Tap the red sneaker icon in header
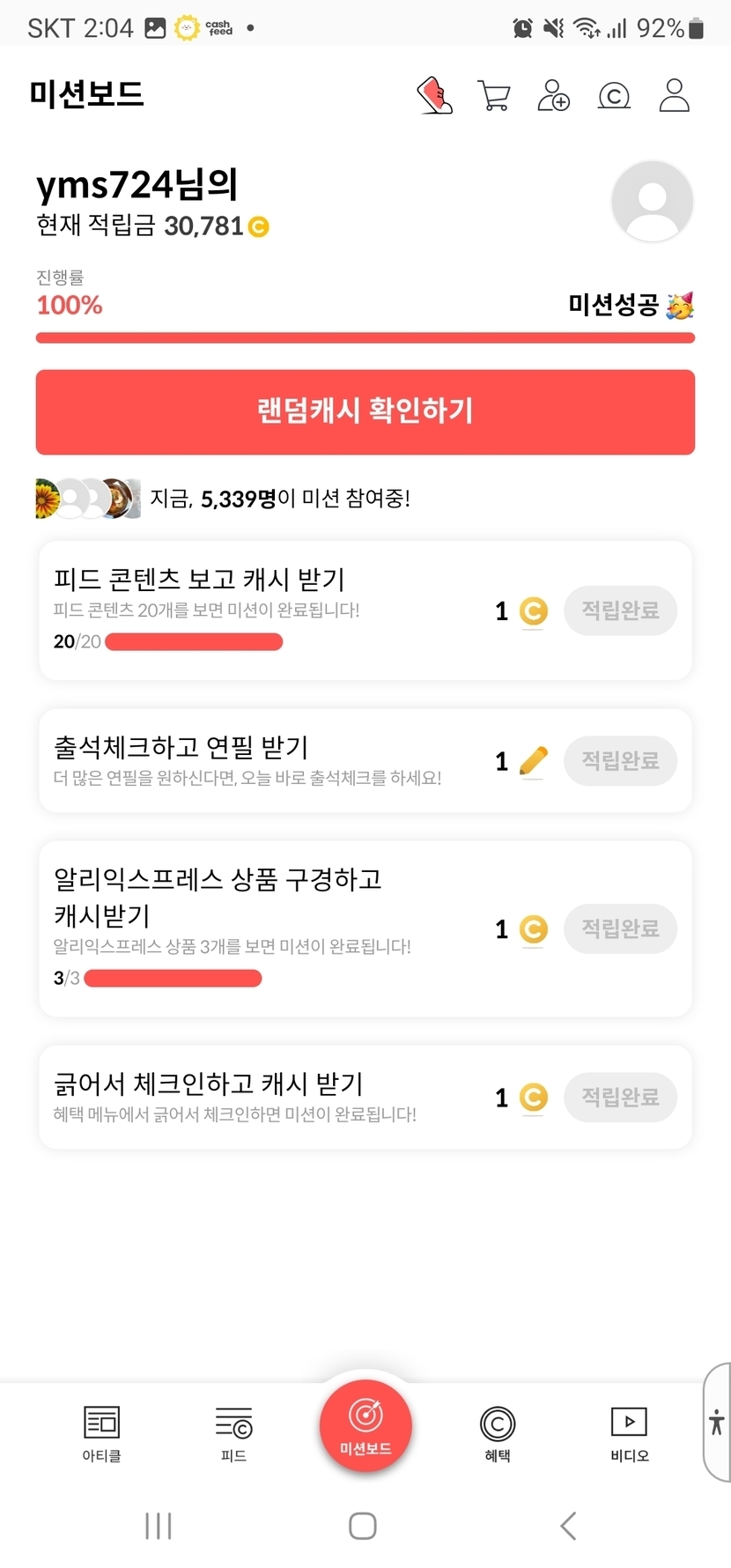The width and height of the screenshot is (731, 1568). [434, 95]
